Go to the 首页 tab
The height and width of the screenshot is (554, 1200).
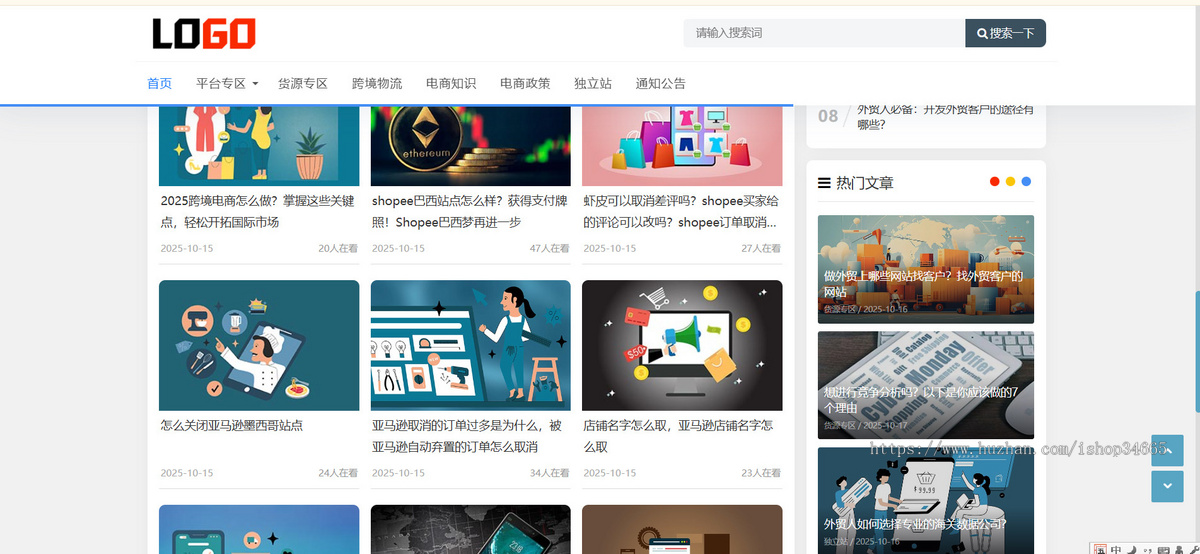point(159,83)
